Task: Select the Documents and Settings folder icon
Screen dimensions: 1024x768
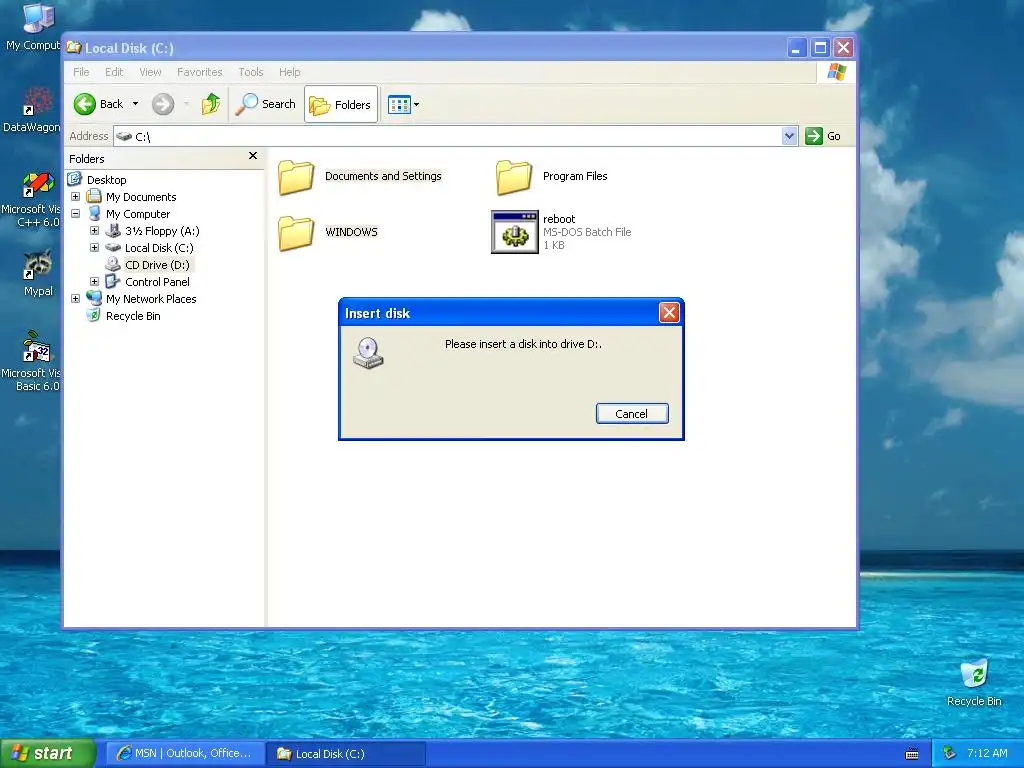Action: pyautogui.click(x=296, y=177)
